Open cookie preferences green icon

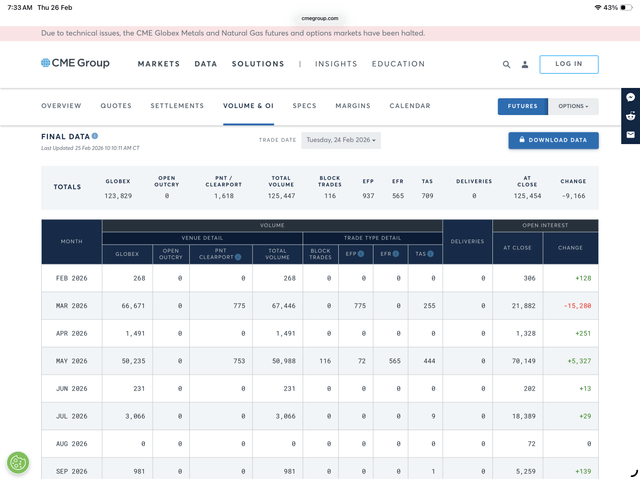point(18,462)
